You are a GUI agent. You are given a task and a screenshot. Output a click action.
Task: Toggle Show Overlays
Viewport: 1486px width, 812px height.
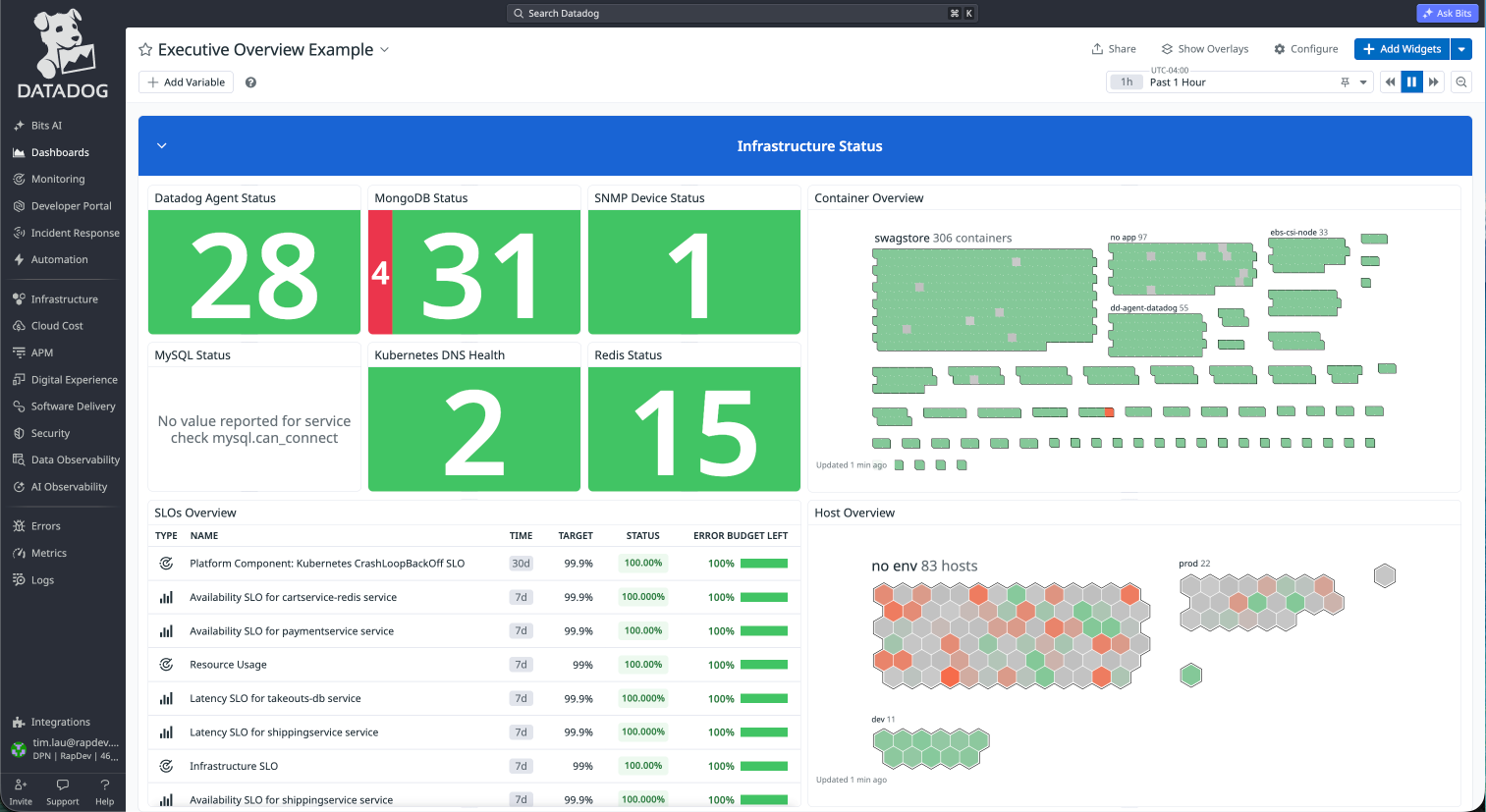click(1205, 49)
